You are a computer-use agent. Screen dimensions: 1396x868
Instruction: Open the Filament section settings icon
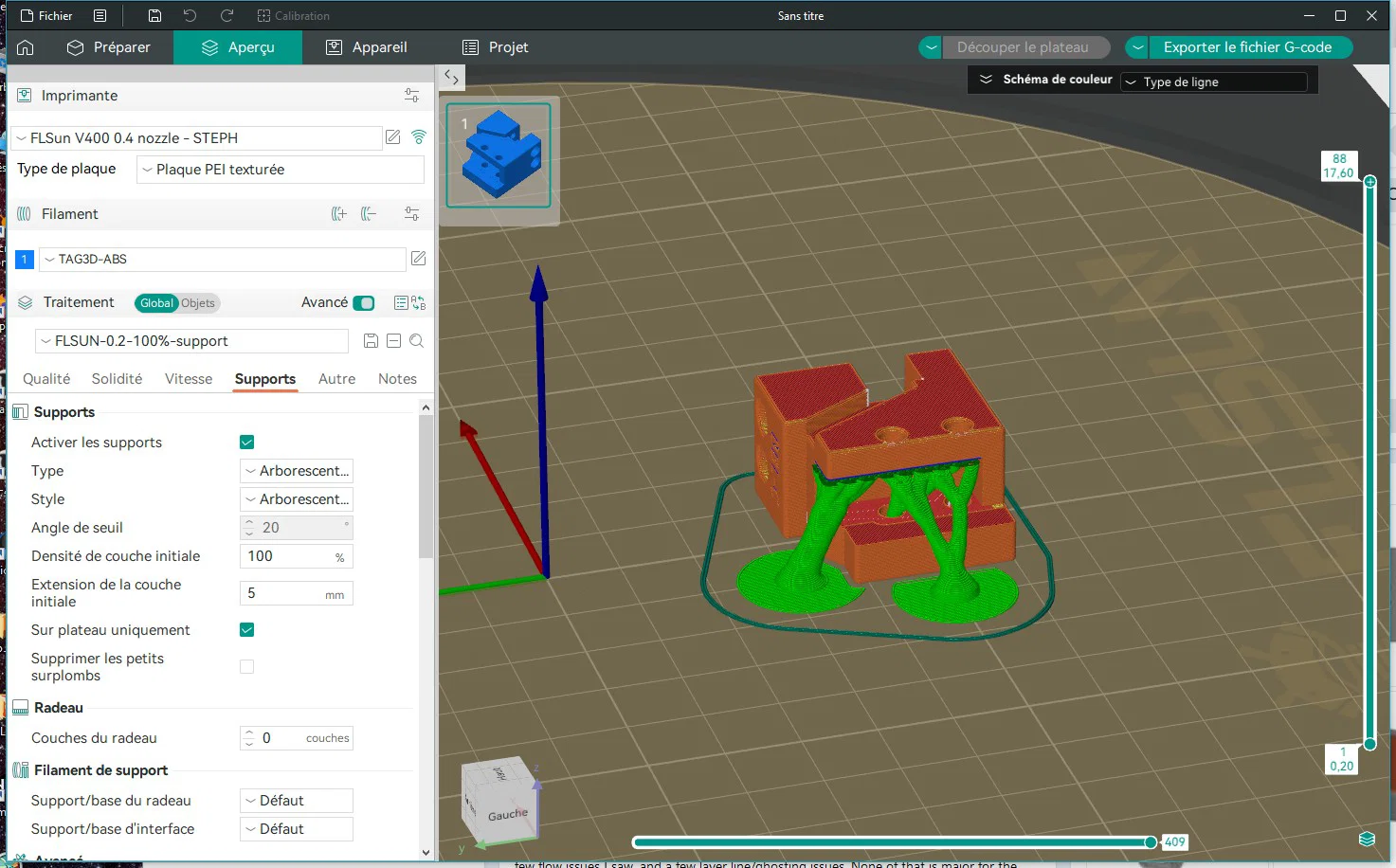[x=411, y=214]
